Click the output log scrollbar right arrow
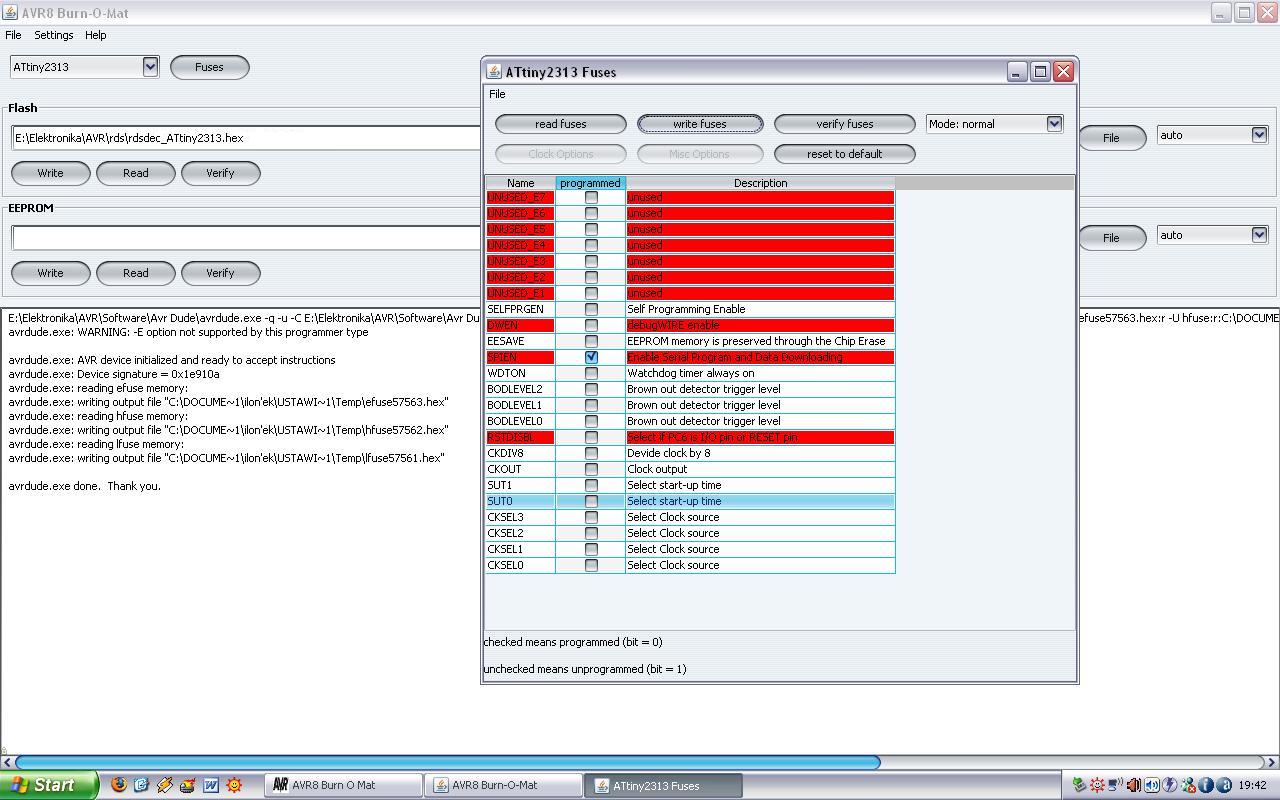 click(x=1272, y=762)
